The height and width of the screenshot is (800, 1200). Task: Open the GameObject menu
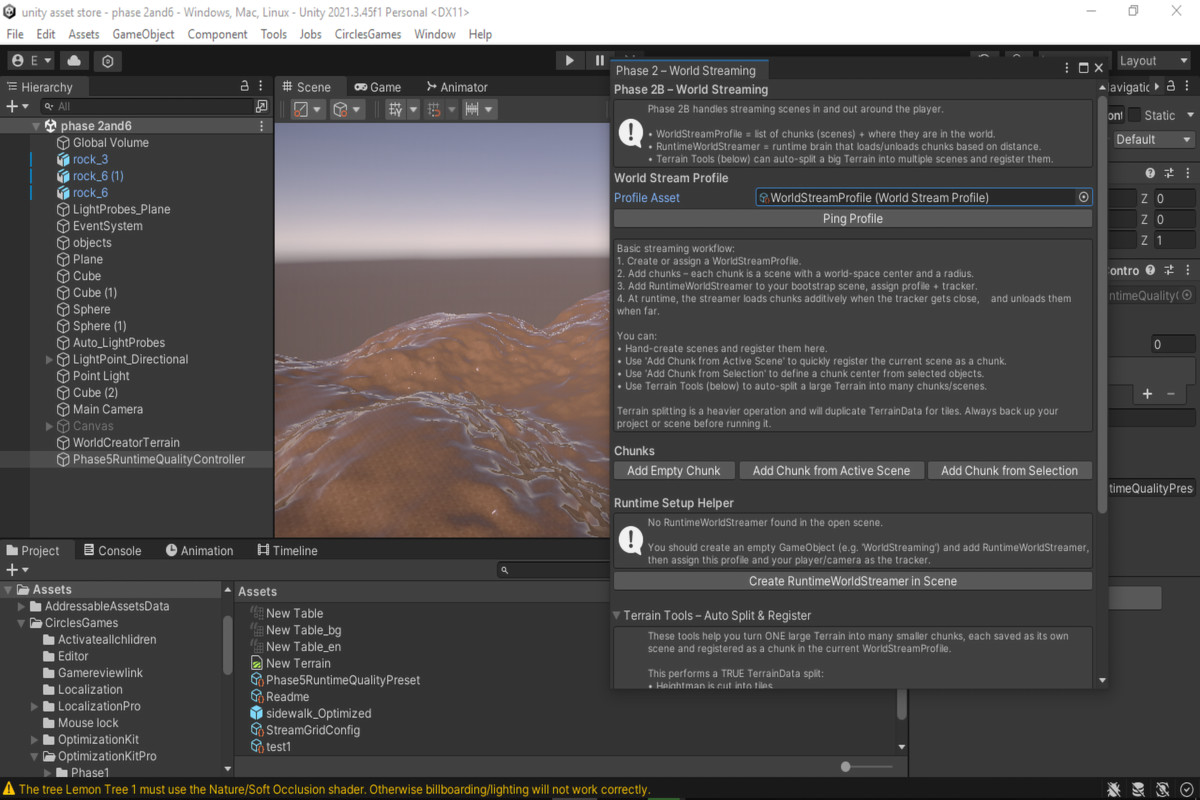[x=144, y=34]
